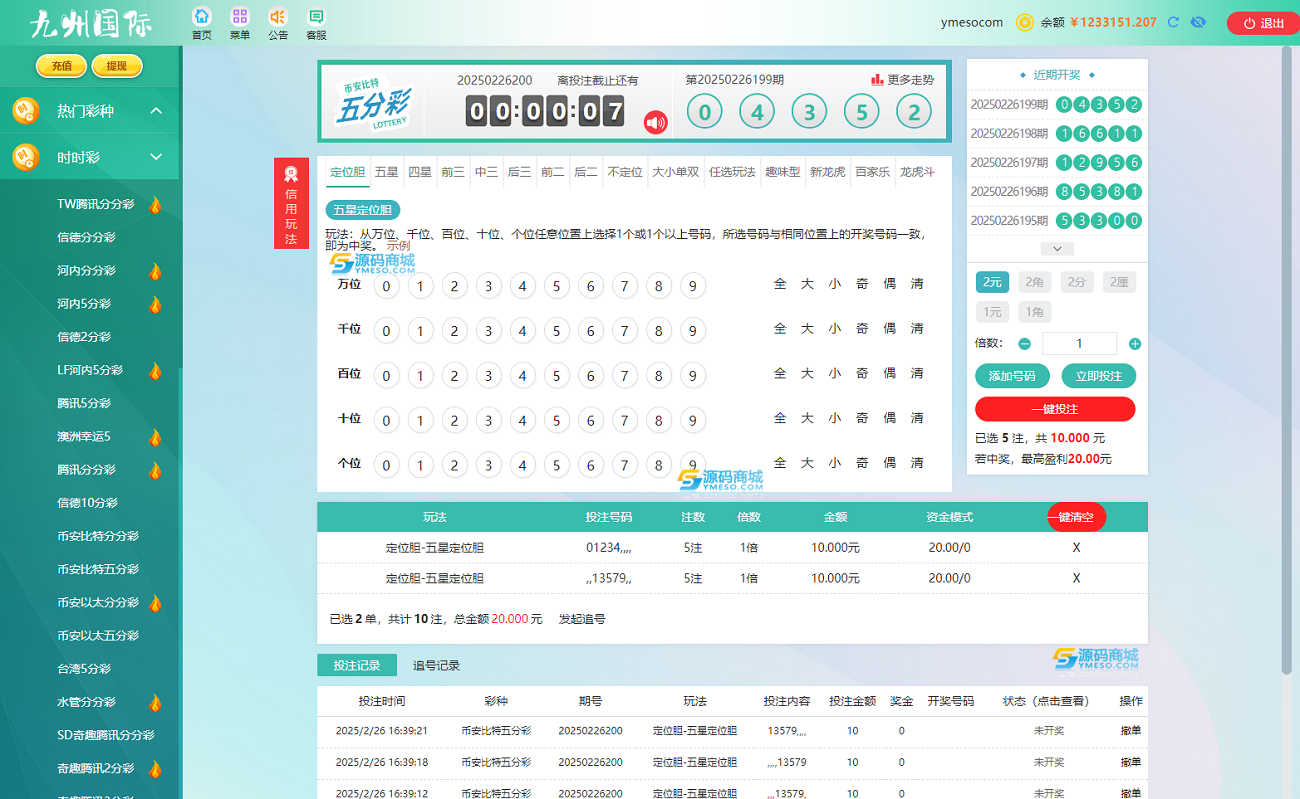Expand the recent draws list chevron
The width and height of the screenshot is (1300, 799).
click(x=1057, y=248)
